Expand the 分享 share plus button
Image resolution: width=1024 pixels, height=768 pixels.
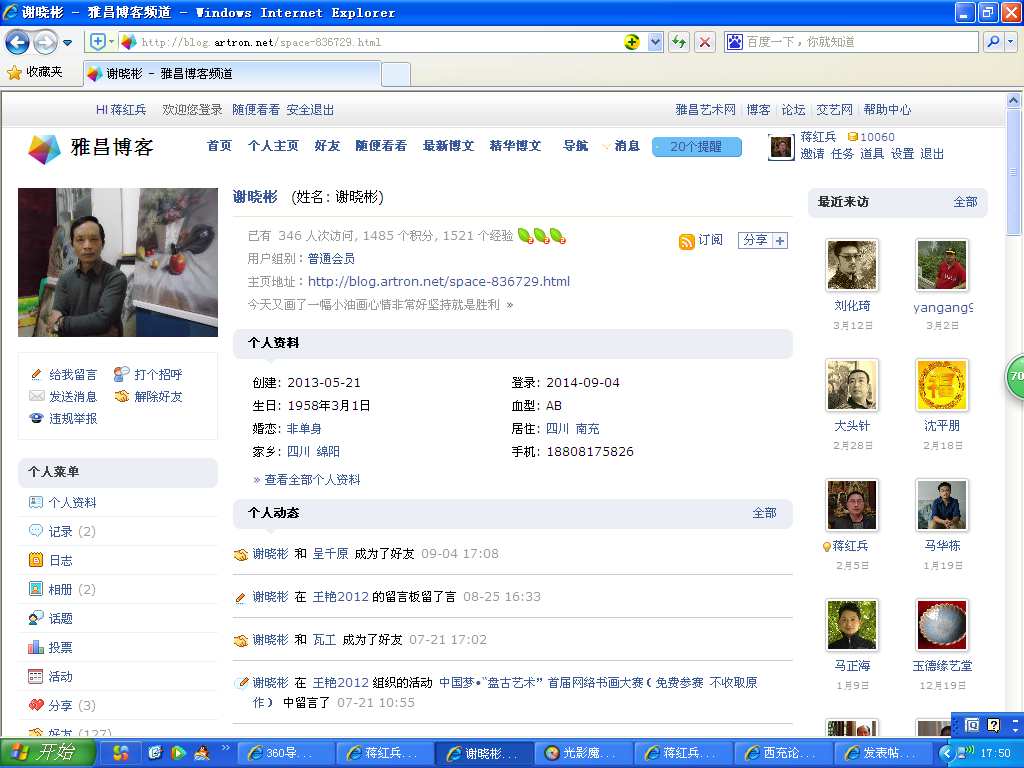pos(780,241)
